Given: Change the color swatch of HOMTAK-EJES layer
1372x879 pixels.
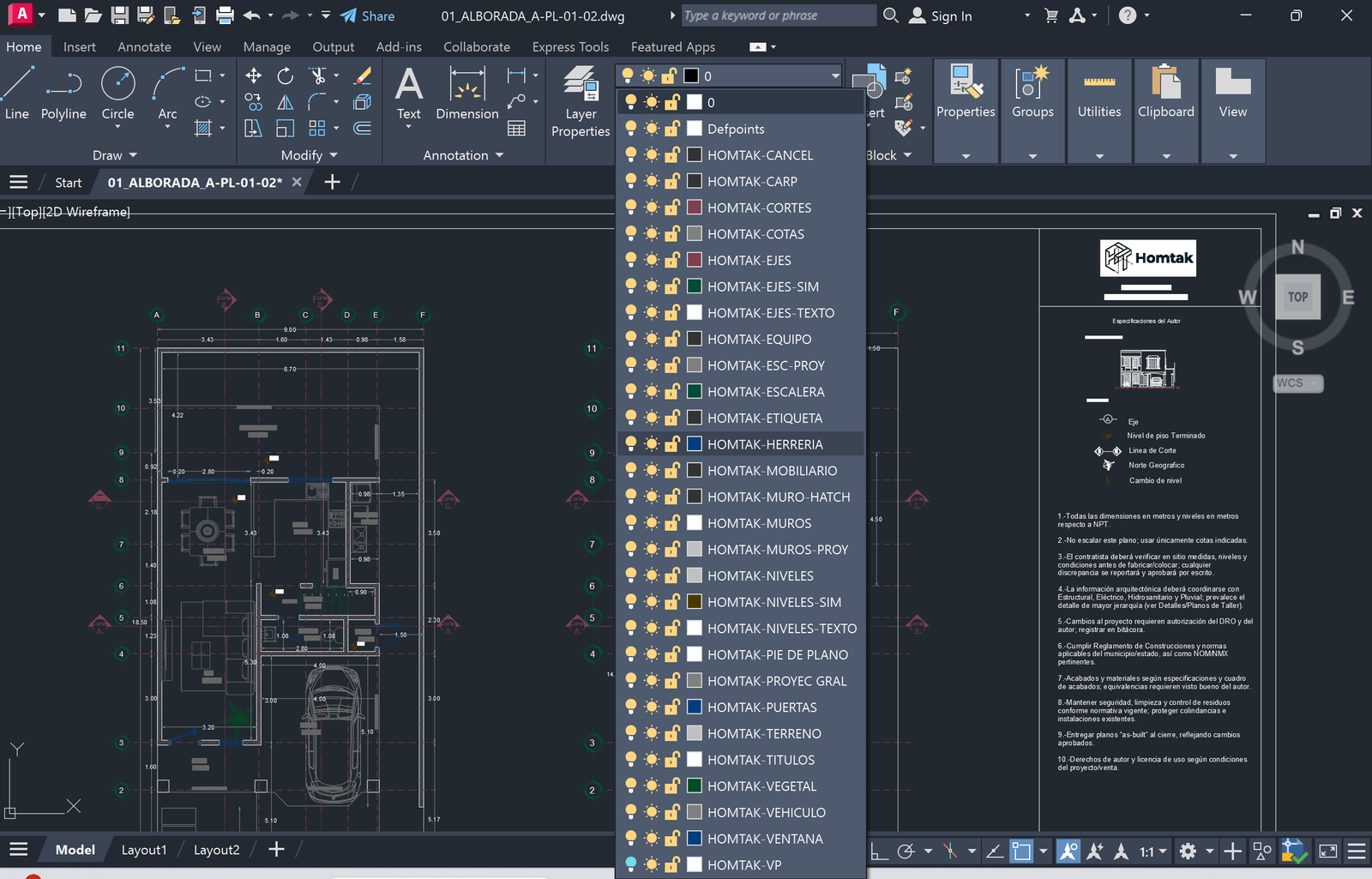Looking at the screenshot, I should click(x=693, y=260).
